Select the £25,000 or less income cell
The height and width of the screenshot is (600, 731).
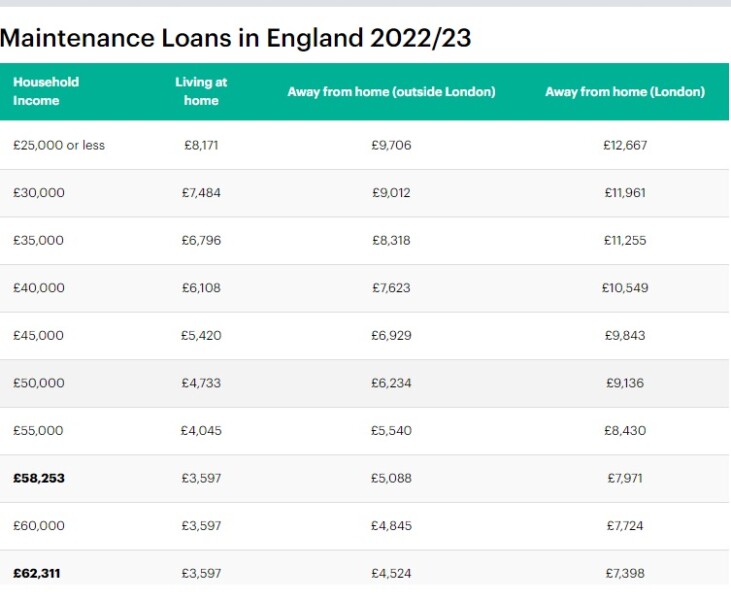click(x=59, y=145)
